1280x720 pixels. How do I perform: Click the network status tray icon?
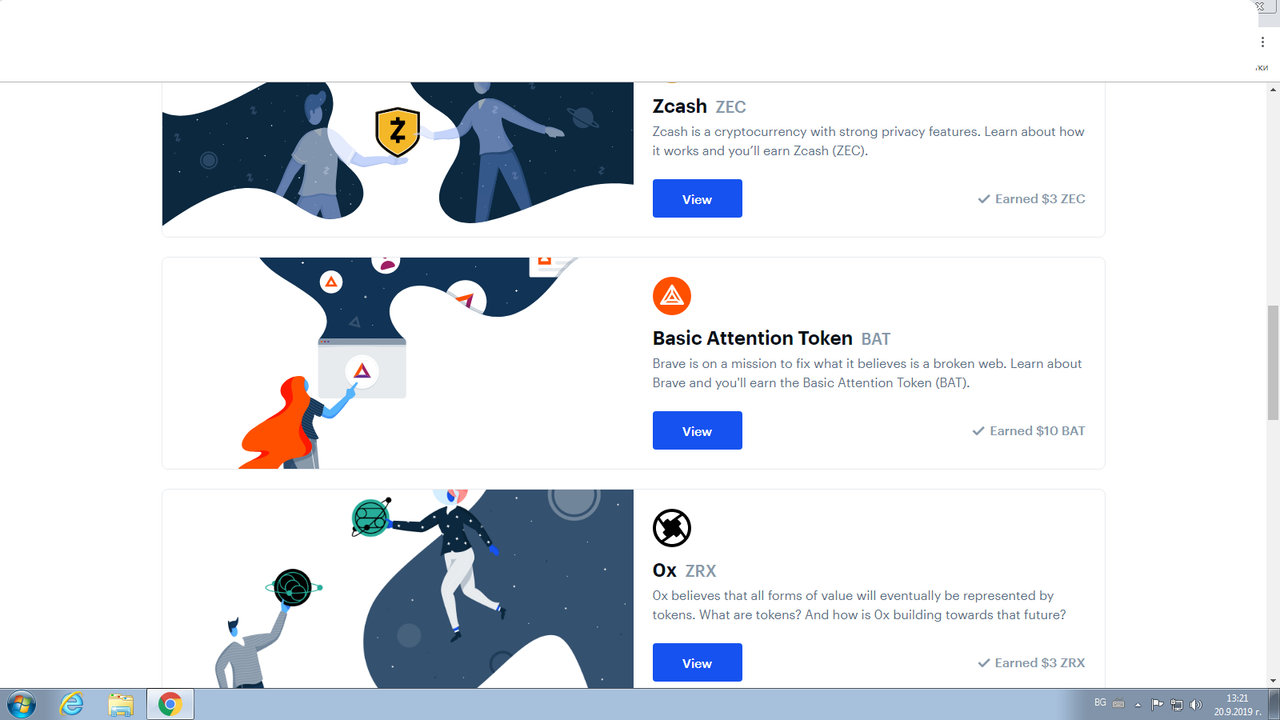[x=1177, y=705]
